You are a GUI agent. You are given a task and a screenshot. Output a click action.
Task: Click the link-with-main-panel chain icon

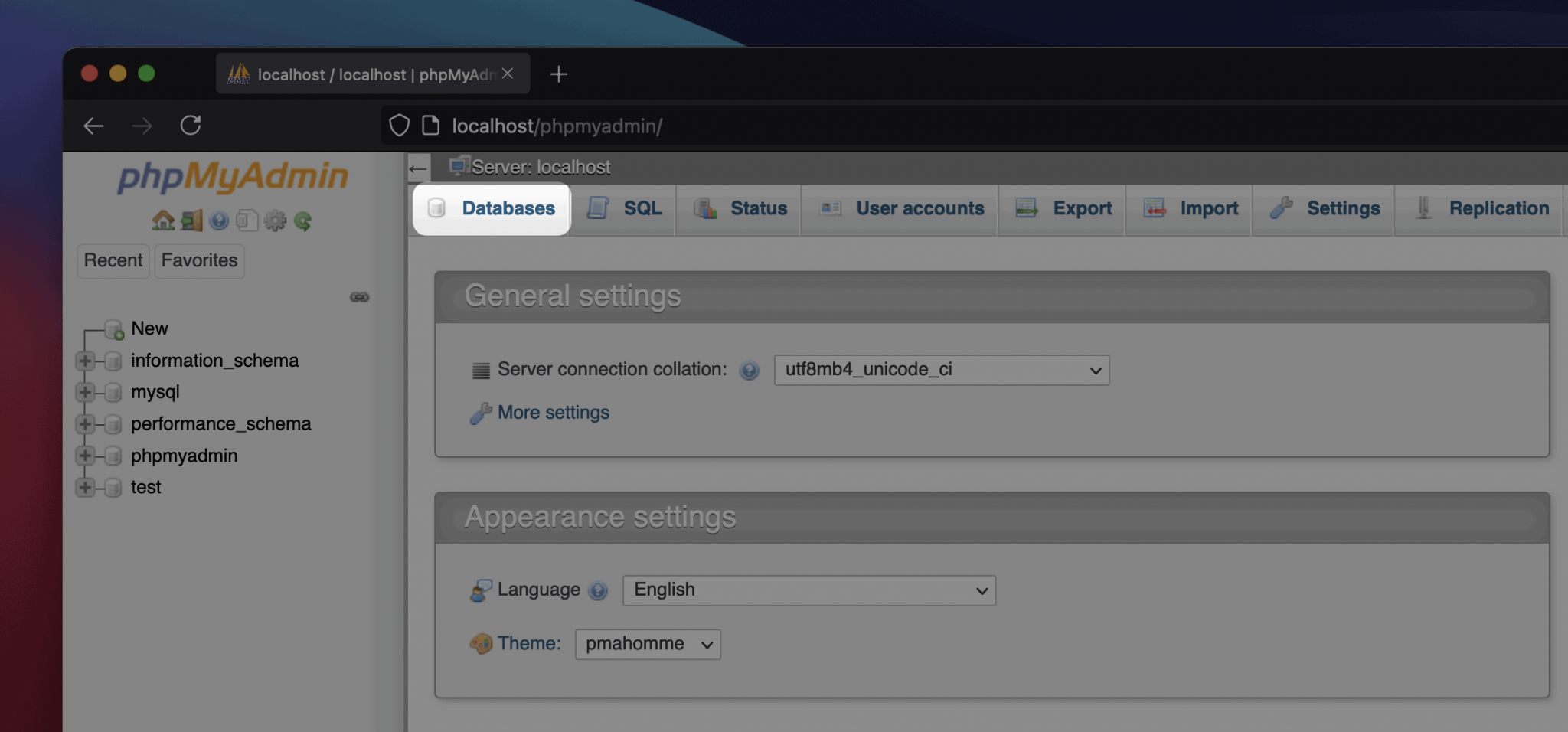click(359, 297)
